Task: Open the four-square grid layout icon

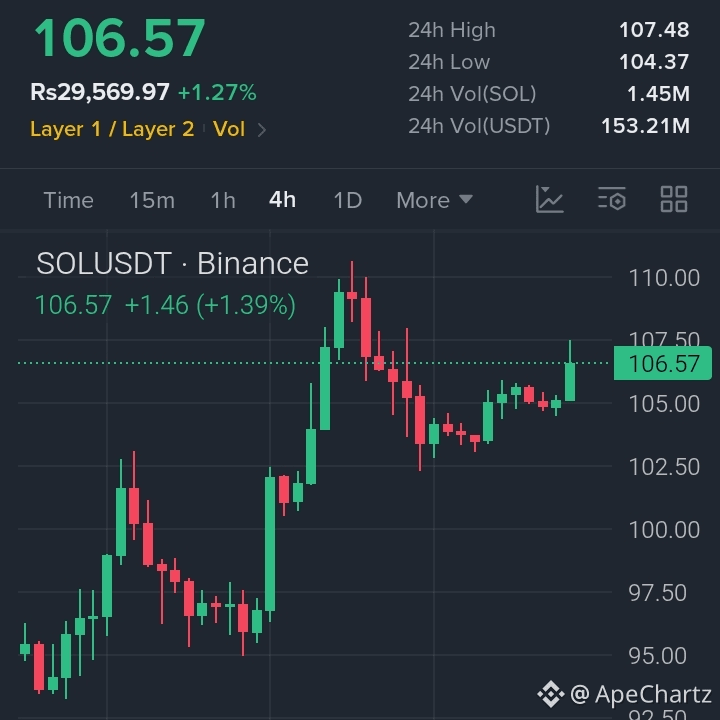Action: [674, 199]
